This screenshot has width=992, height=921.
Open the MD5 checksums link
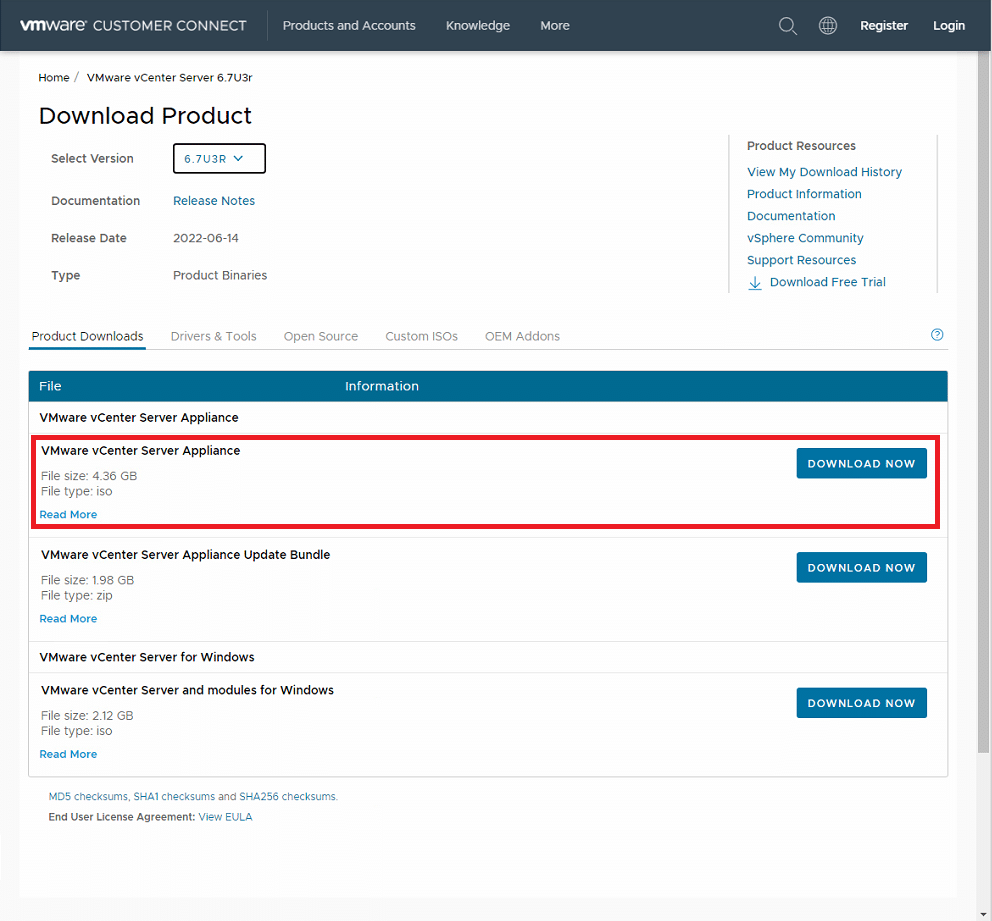point(89,796)
